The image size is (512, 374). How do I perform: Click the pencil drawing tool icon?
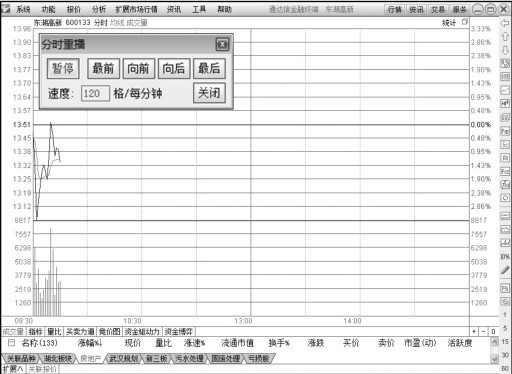coord(505,270)
